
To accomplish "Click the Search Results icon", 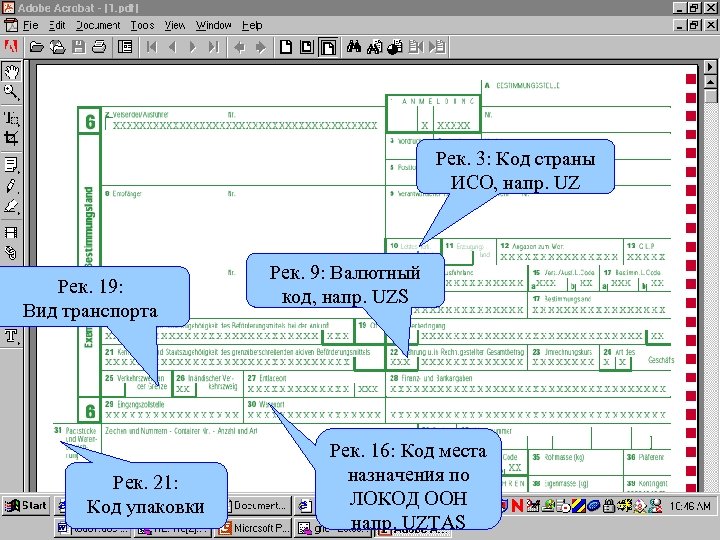I will 395,47.
